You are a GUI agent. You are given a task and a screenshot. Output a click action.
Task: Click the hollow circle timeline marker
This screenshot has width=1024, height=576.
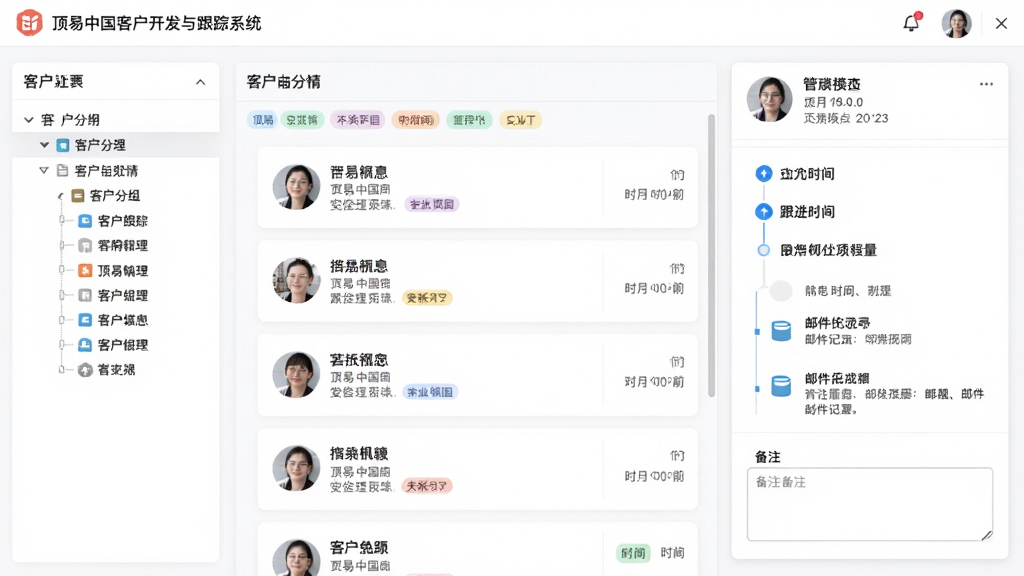[763, 250]
